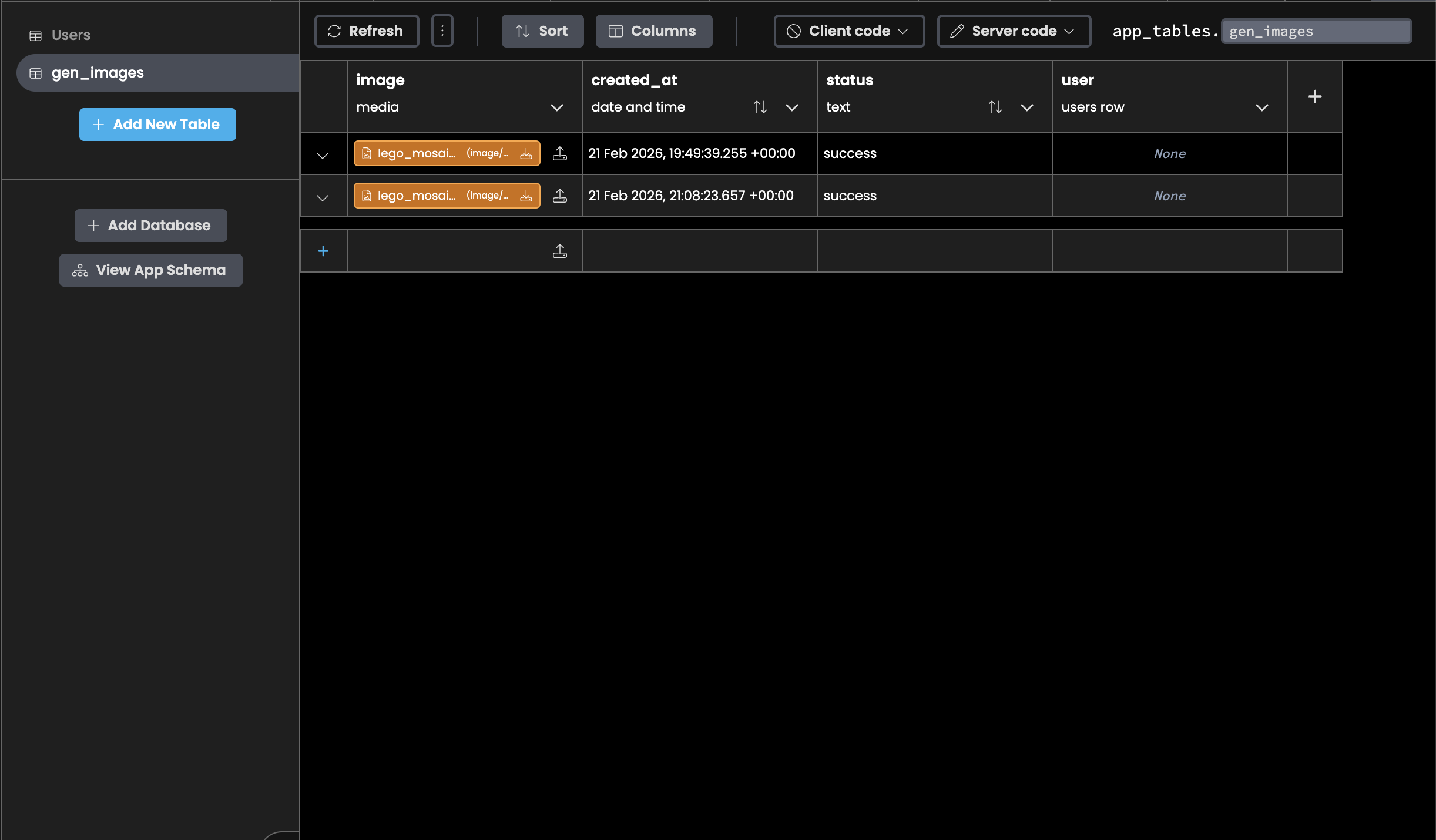The height and width of the screenshot is (840, 1436).
Task: Click the pencil icon on Server code
Action: point(957,31)
